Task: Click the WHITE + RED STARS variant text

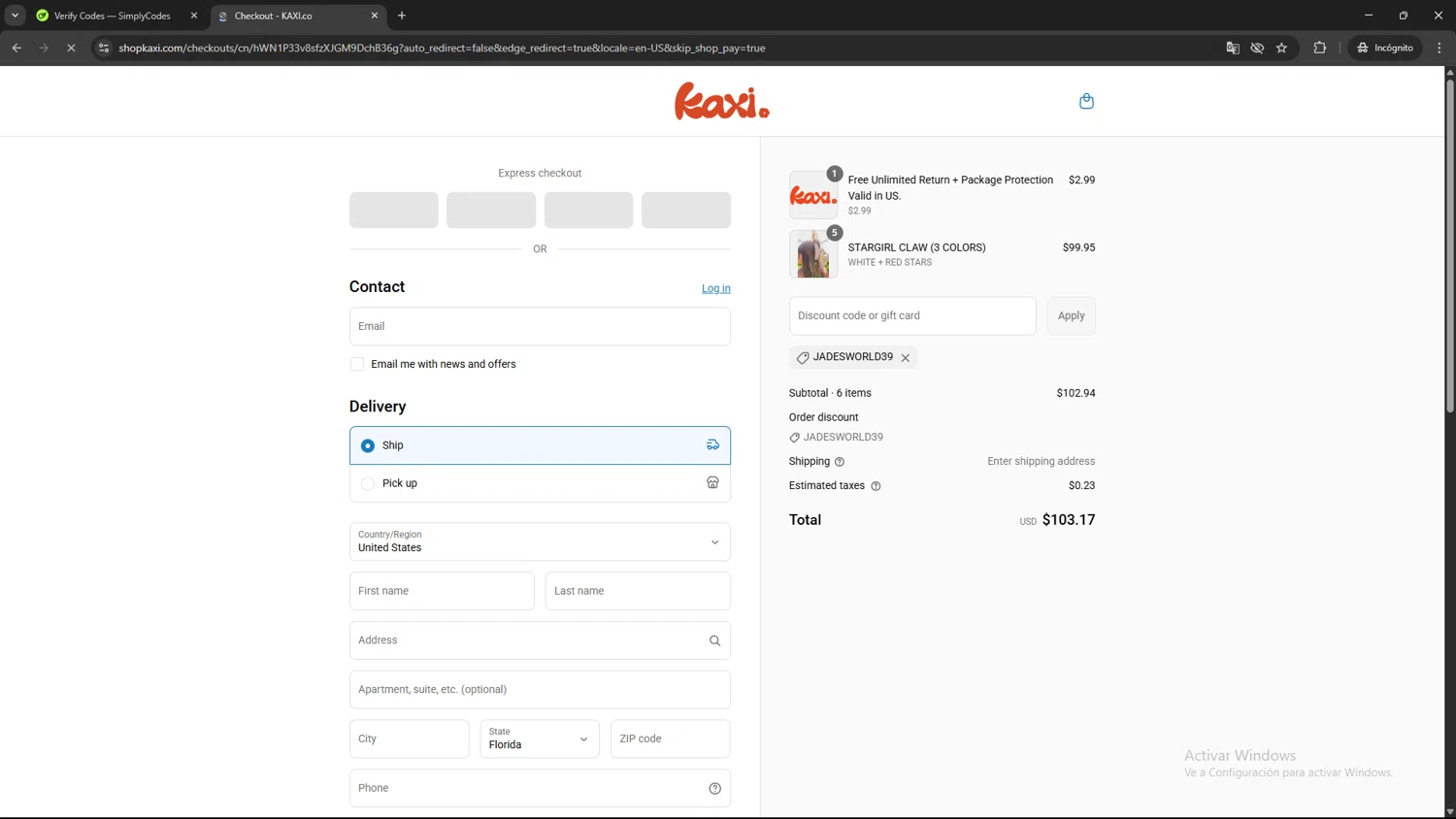Action: point(889,263)
